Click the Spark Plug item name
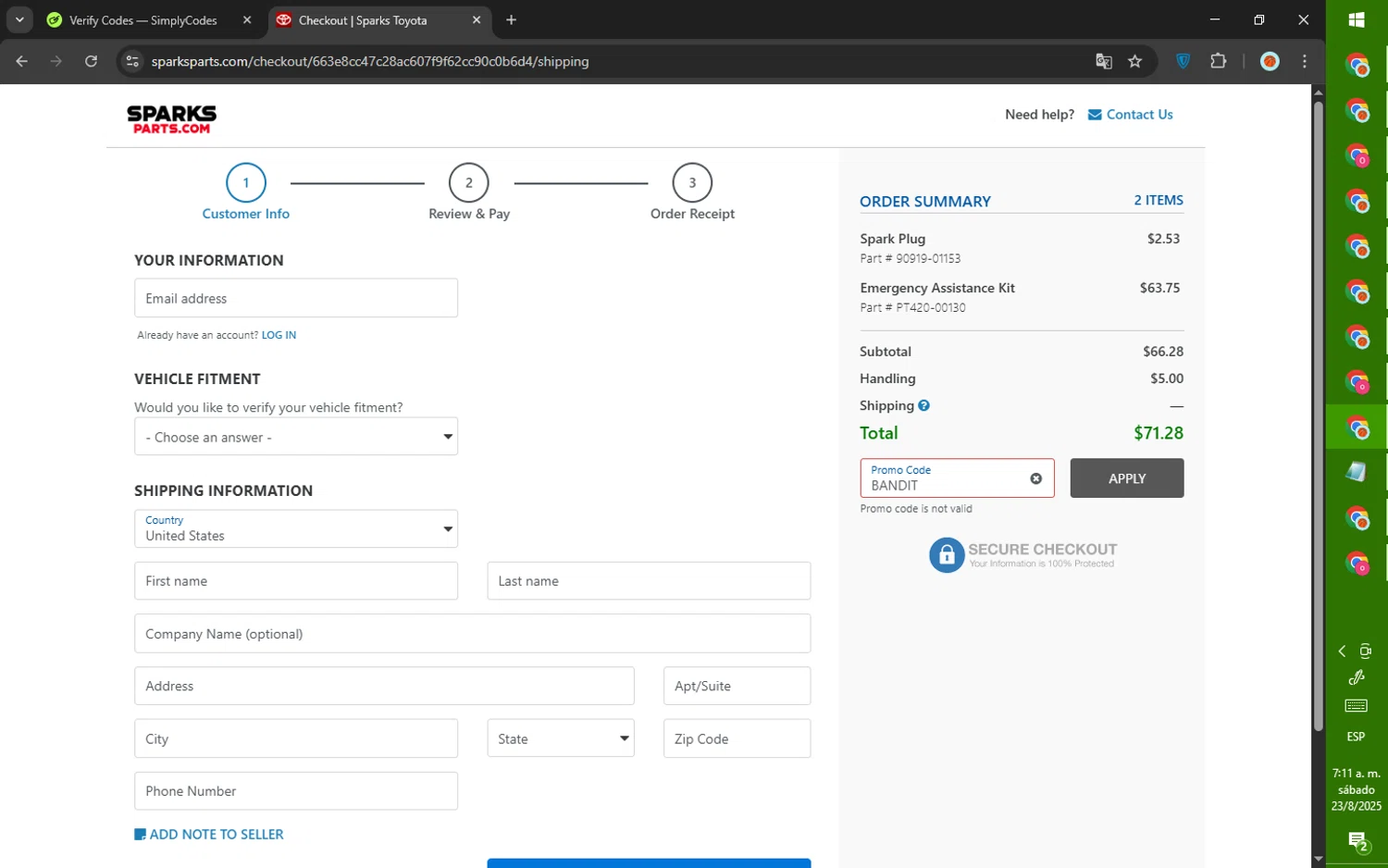This screenshot has width=1388, height=868. click(892, 239)
